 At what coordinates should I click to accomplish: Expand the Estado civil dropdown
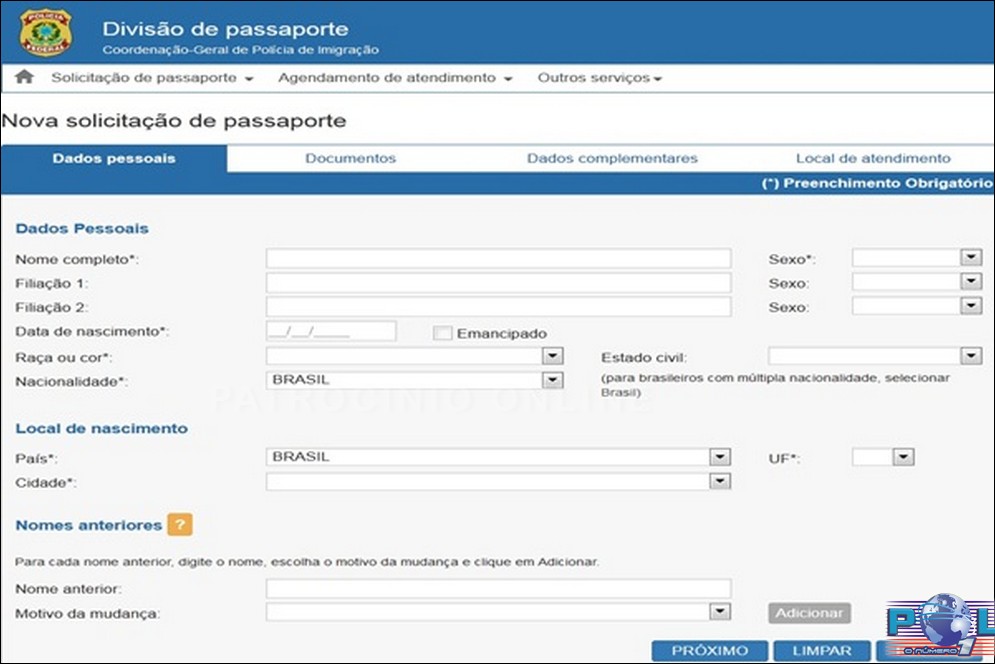pos(970,356)
